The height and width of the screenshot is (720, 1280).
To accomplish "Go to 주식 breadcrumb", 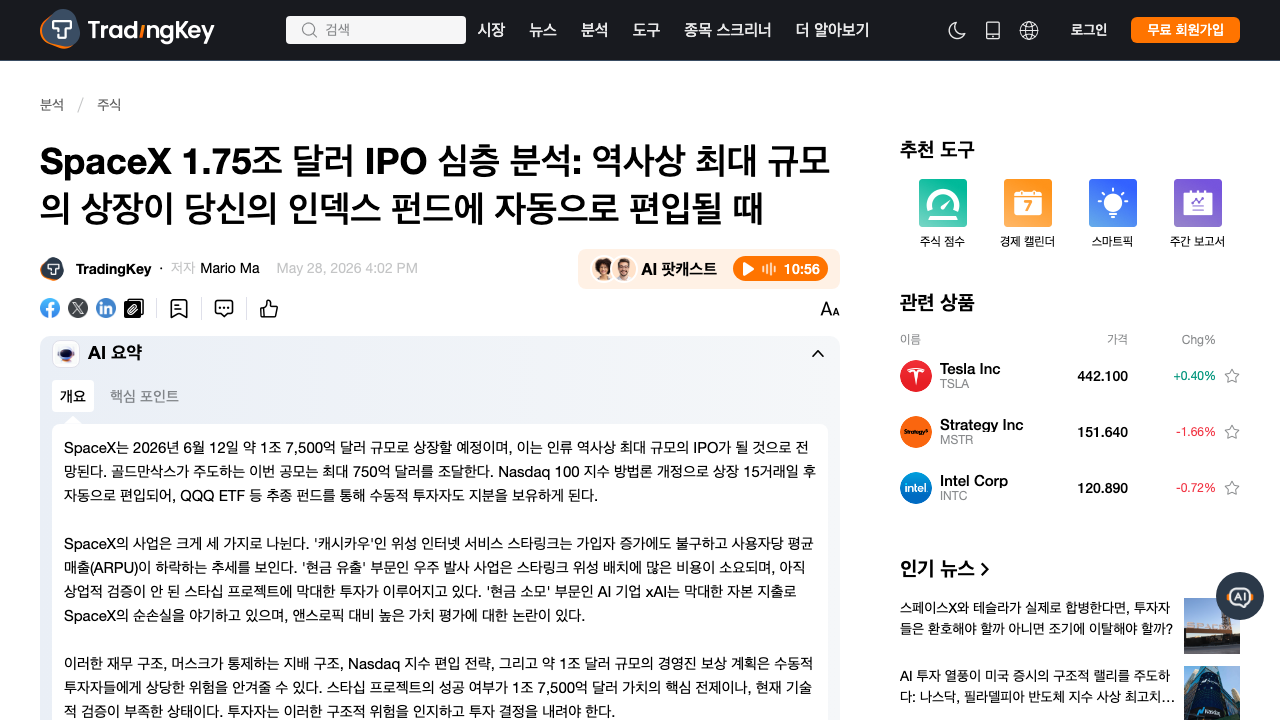I will [109, 105].
